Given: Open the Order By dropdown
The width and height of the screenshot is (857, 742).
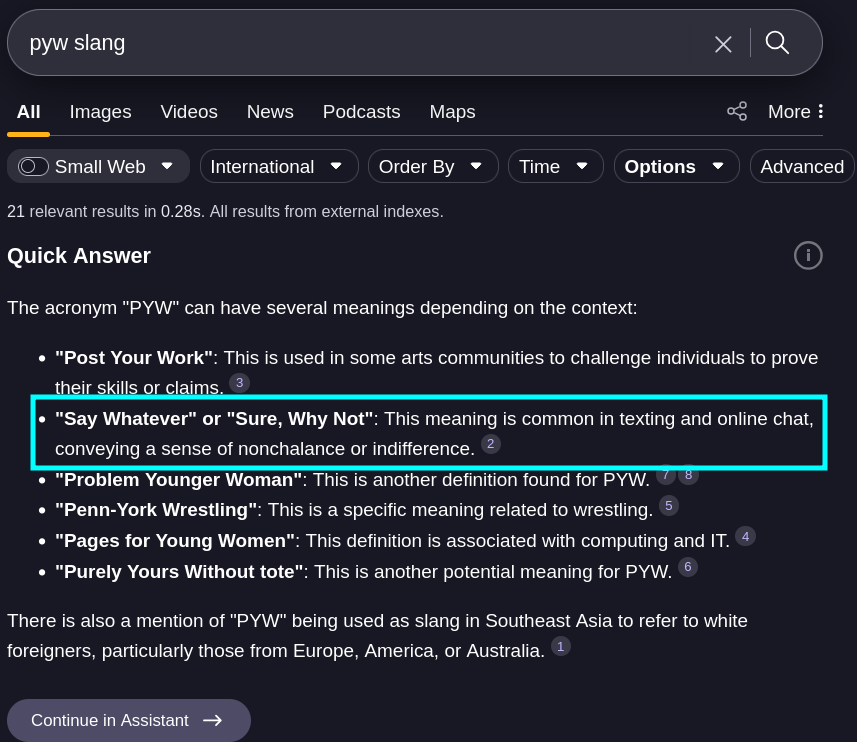Looking at the screenshot, I should 432,166.
